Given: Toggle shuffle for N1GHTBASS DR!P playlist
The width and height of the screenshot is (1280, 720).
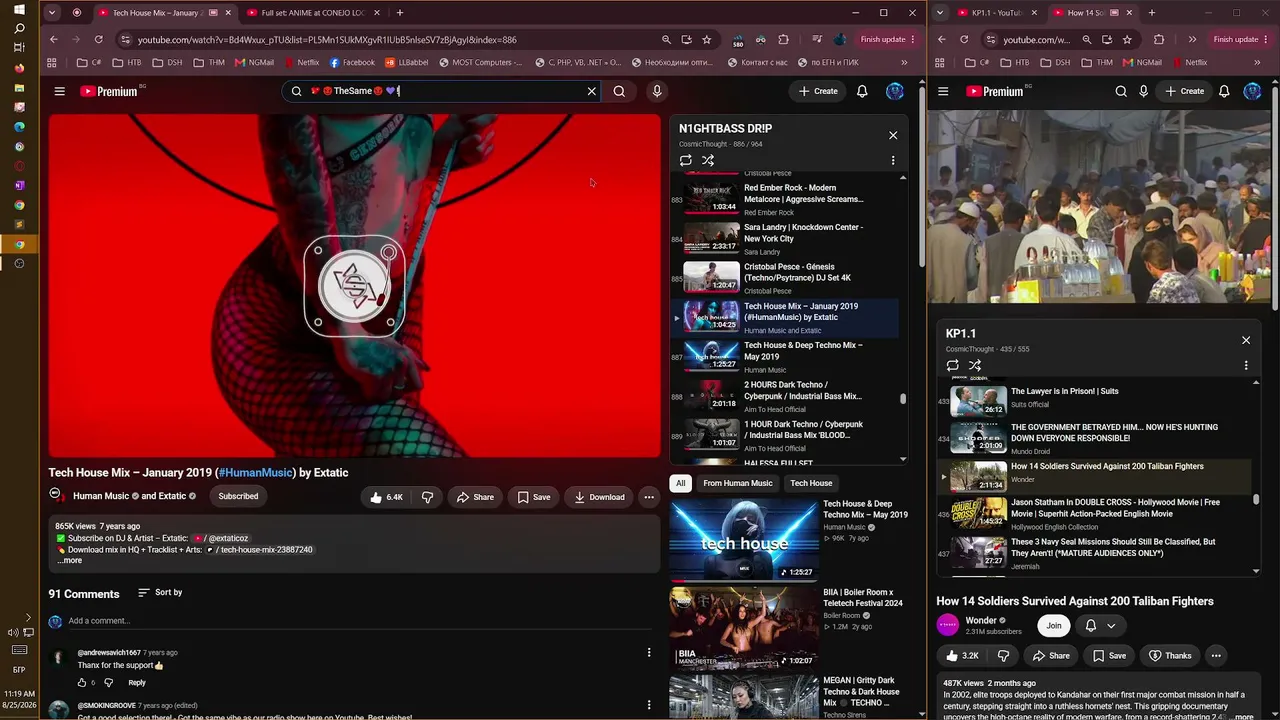Looking at the screenshot, I should coord(708,160).
